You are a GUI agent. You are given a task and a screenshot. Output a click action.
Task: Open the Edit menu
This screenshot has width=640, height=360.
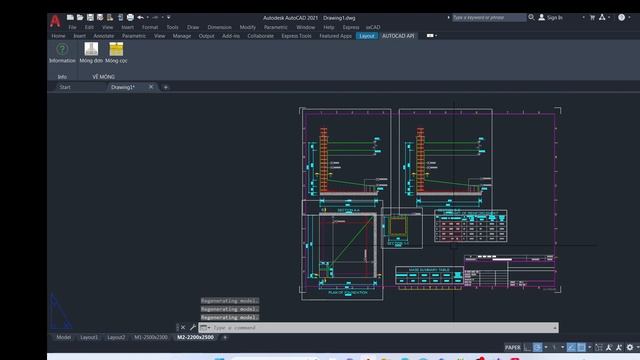coord(89,27)
